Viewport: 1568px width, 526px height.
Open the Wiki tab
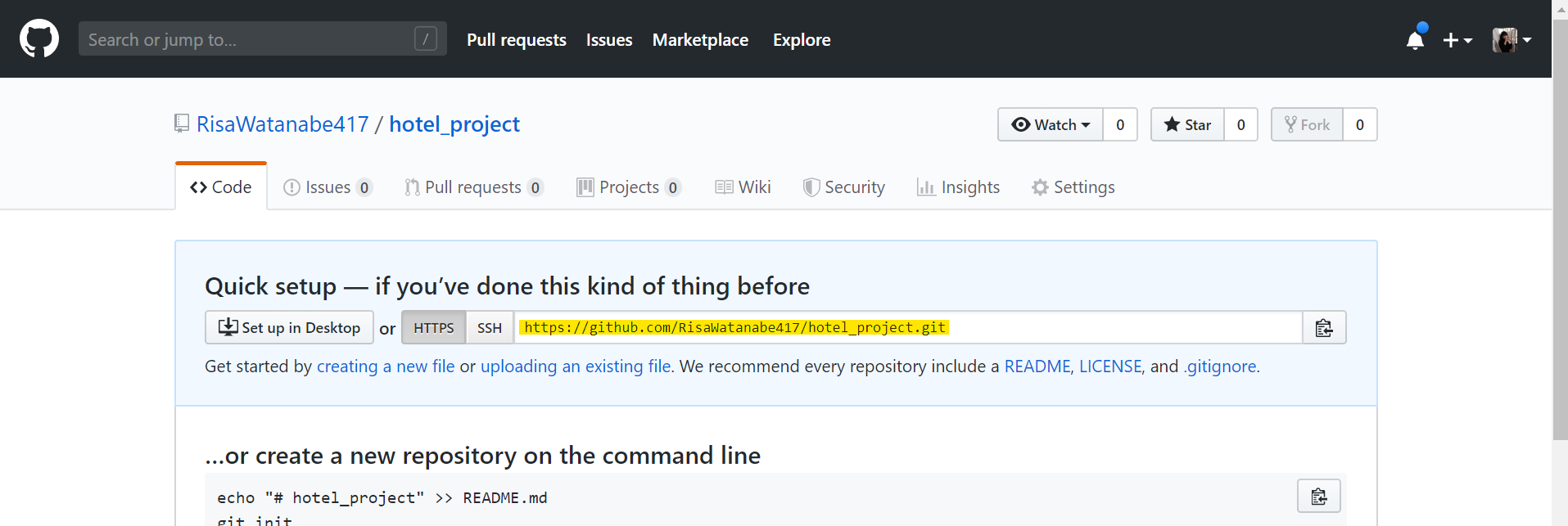[743, 187]
